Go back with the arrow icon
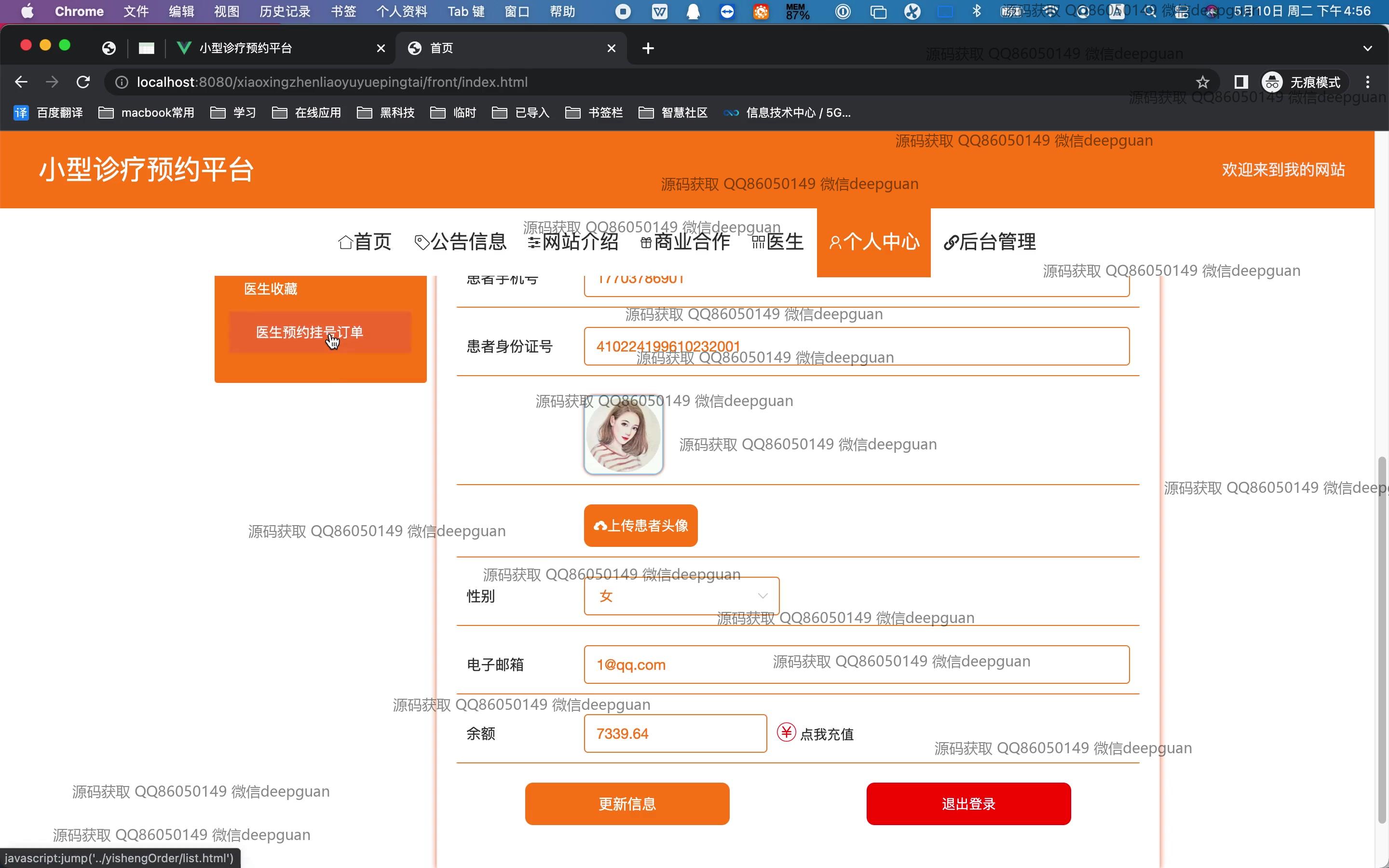The width and height of the screenshot is (1389, 868). click(x=21, y=82)
